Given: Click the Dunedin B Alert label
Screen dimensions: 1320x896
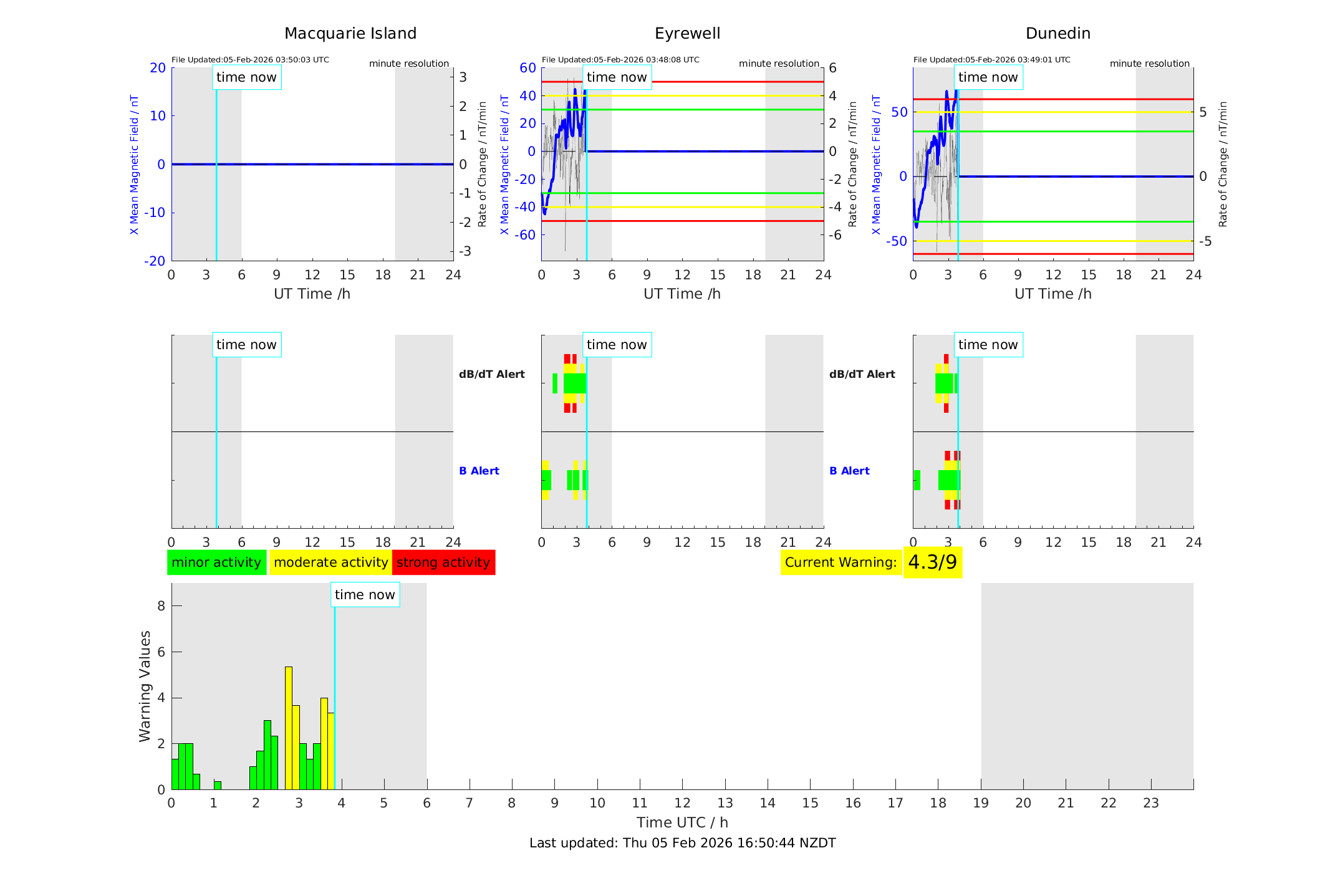Looking at the screenshot, I should tap(849, 471).
